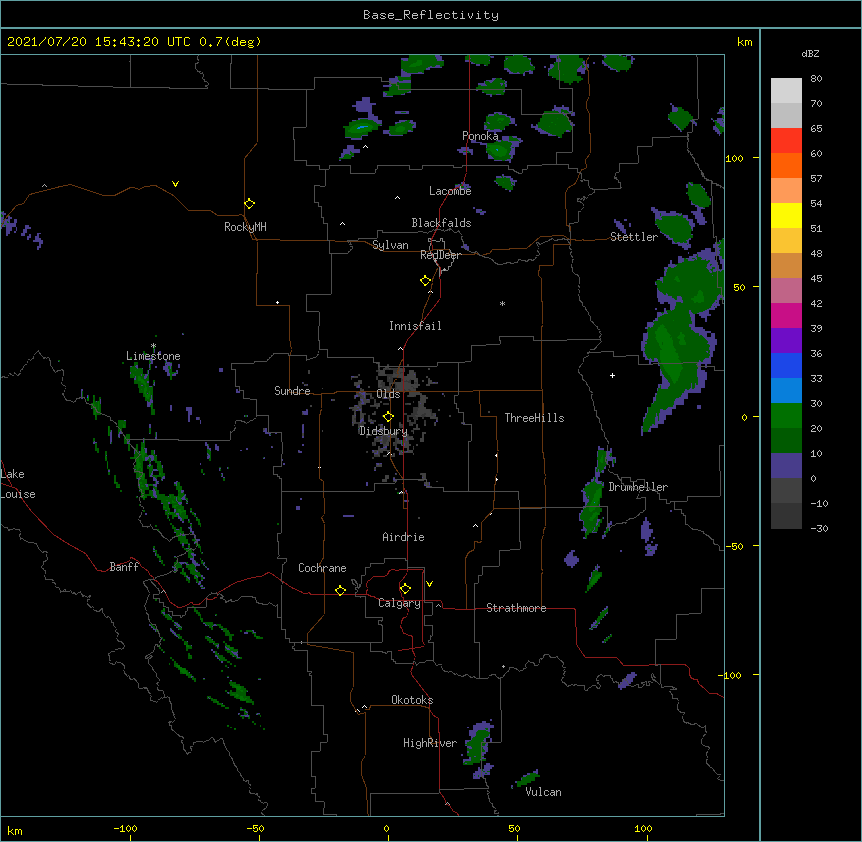Click the Okotoks label

tap(412, 700)
